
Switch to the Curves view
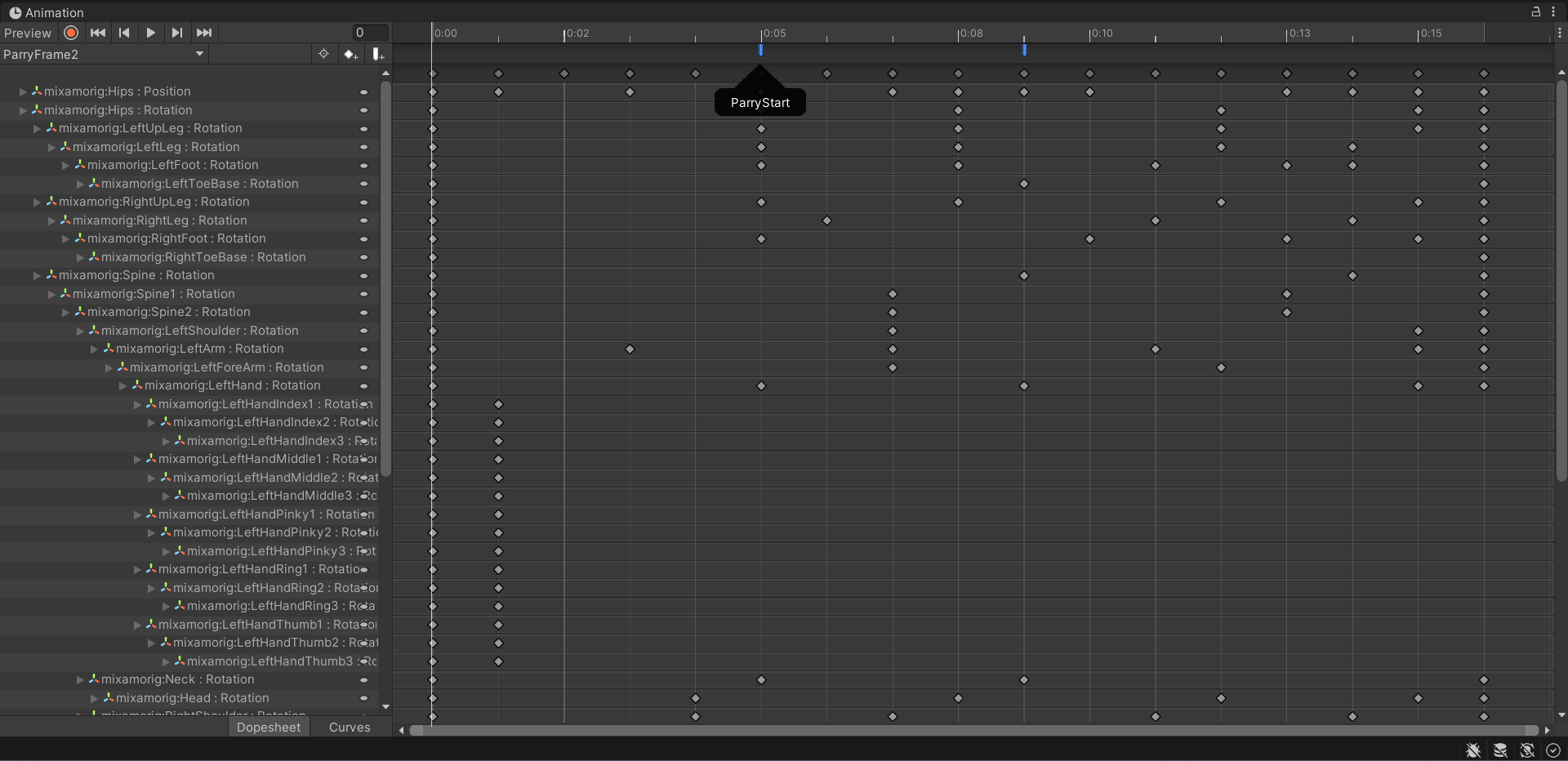(350, 727)
